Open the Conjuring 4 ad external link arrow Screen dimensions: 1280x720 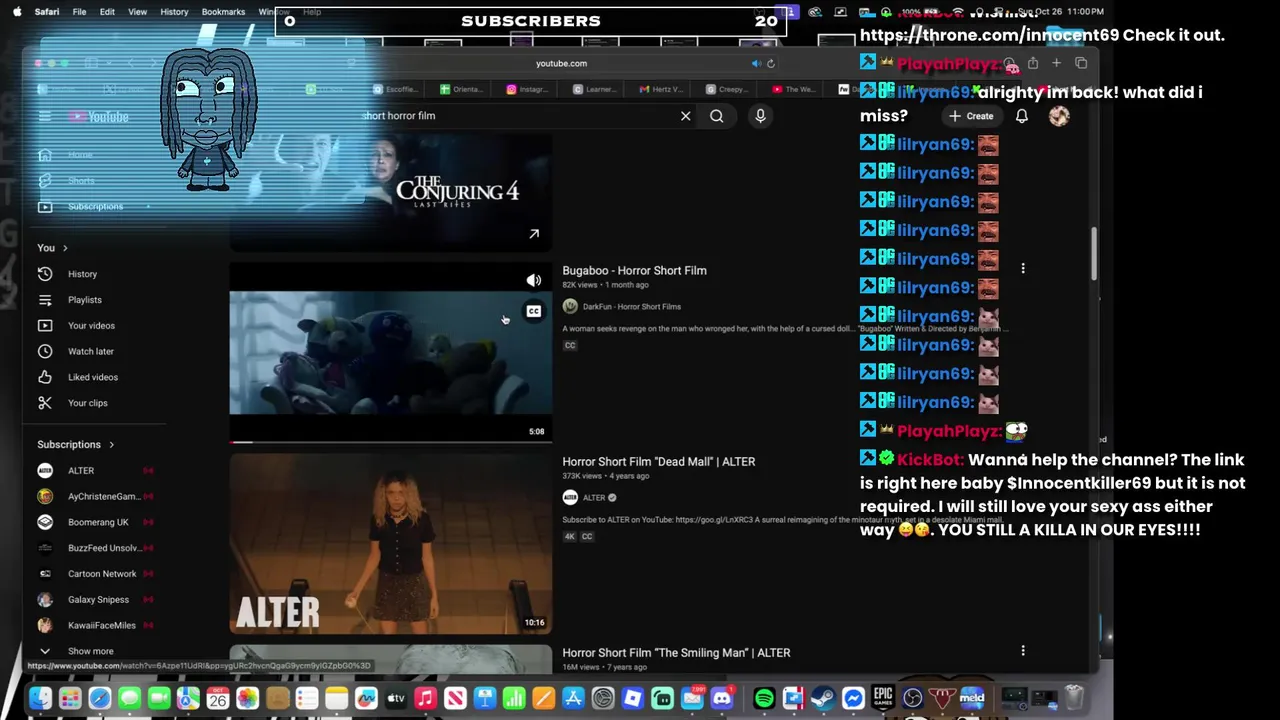[534, 234]
